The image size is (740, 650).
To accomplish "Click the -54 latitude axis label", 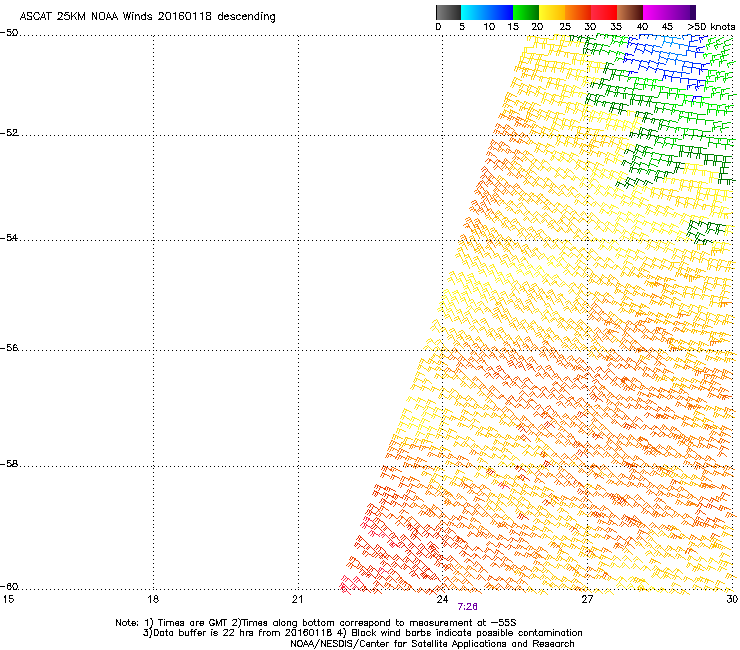I will tap(9, 237).
